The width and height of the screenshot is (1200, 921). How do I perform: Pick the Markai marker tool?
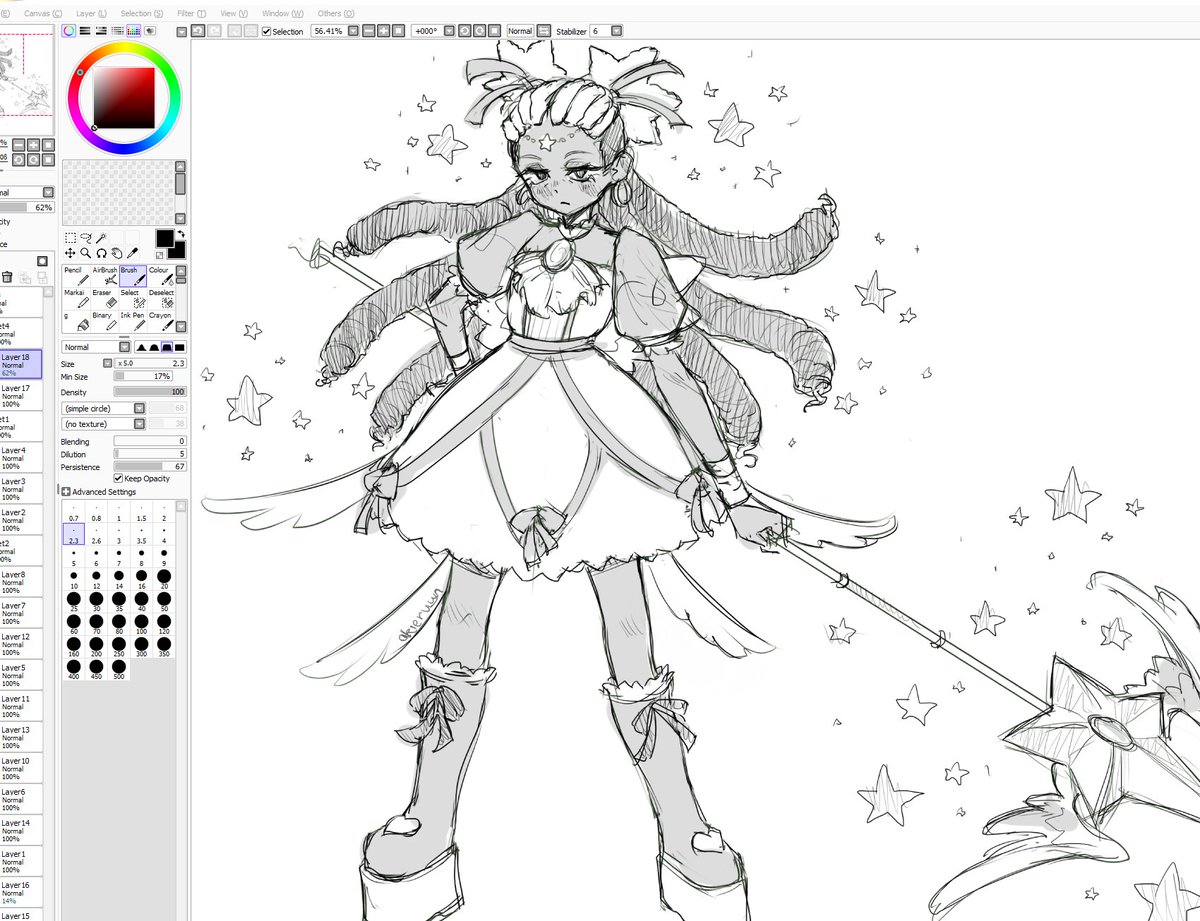click(76, 299)
